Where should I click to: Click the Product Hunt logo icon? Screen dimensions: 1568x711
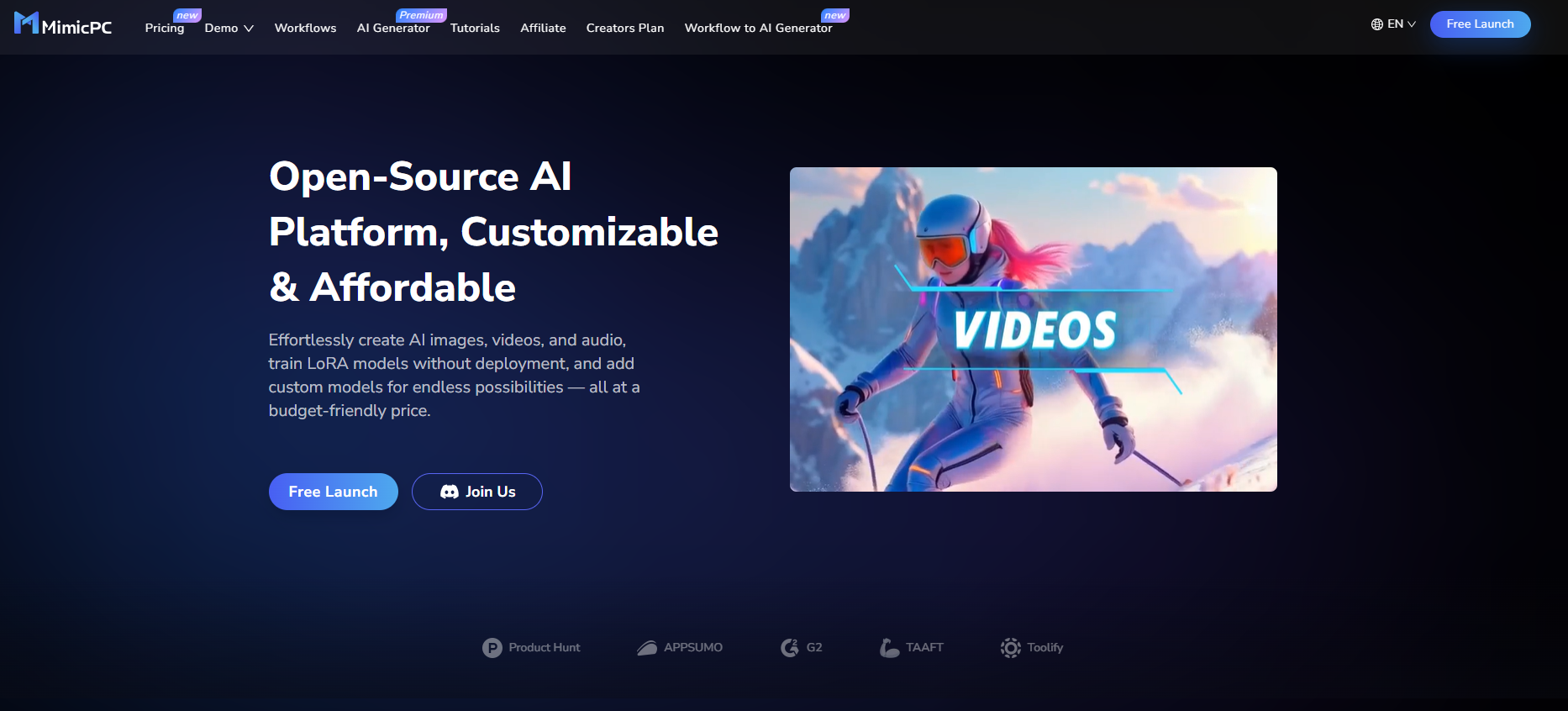point(492,648)
